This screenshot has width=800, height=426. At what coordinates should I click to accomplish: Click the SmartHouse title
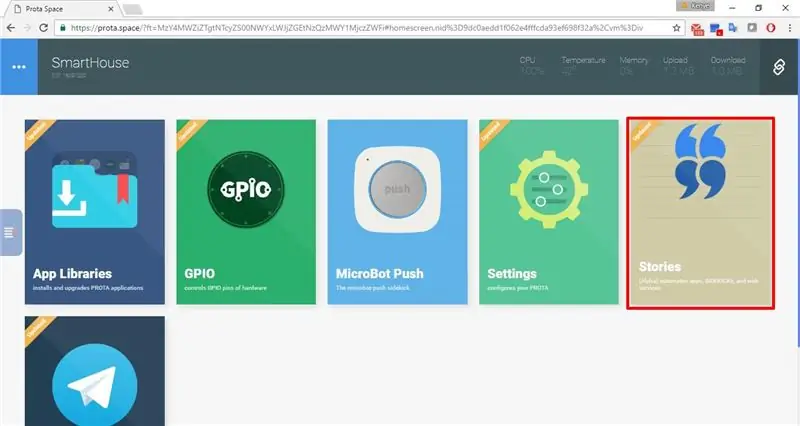tap(90, 63)
